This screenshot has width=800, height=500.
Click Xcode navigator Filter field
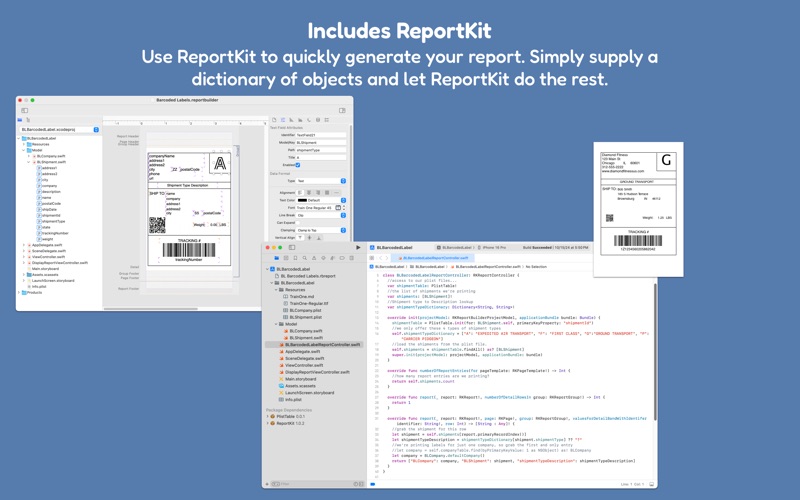(x=316, y=484)
